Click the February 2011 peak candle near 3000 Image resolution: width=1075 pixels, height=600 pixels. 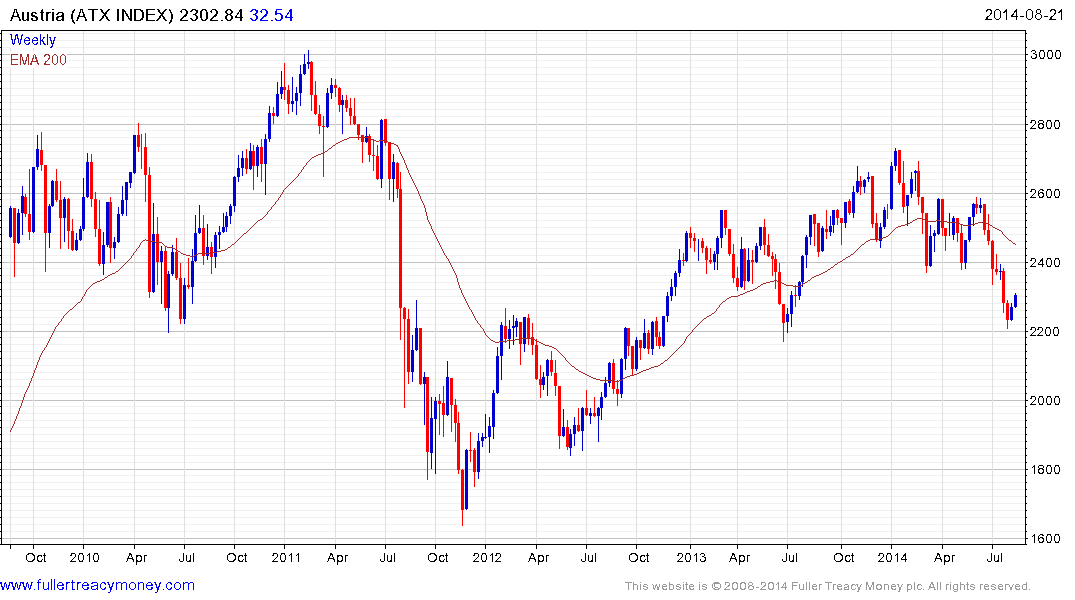pos(309,62)
